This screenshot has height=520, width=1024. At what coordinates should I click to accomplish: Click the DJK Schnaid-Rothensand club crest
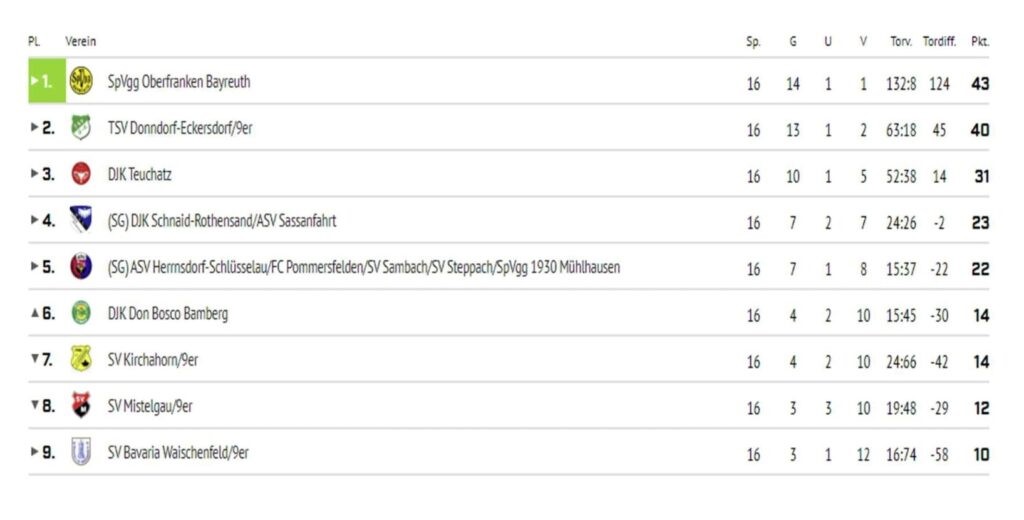(81, 220)
